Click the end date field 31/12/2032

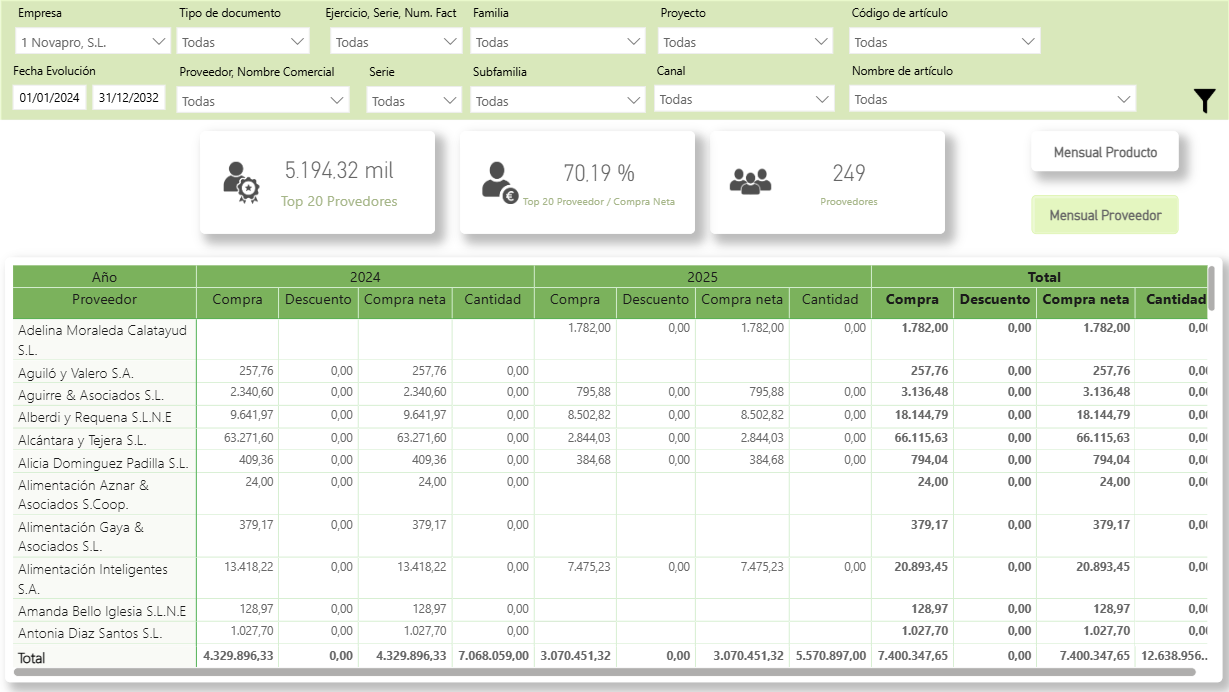tap(130, 98)
